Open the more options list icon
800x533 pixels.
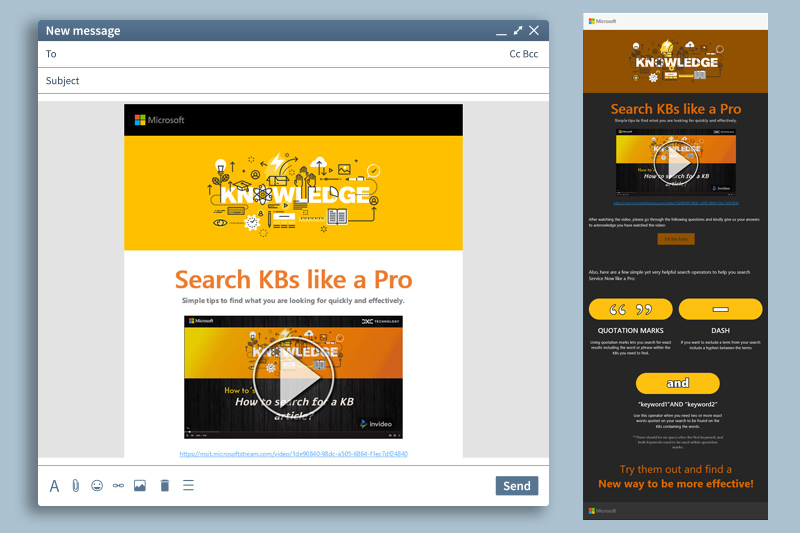[188, 486]
